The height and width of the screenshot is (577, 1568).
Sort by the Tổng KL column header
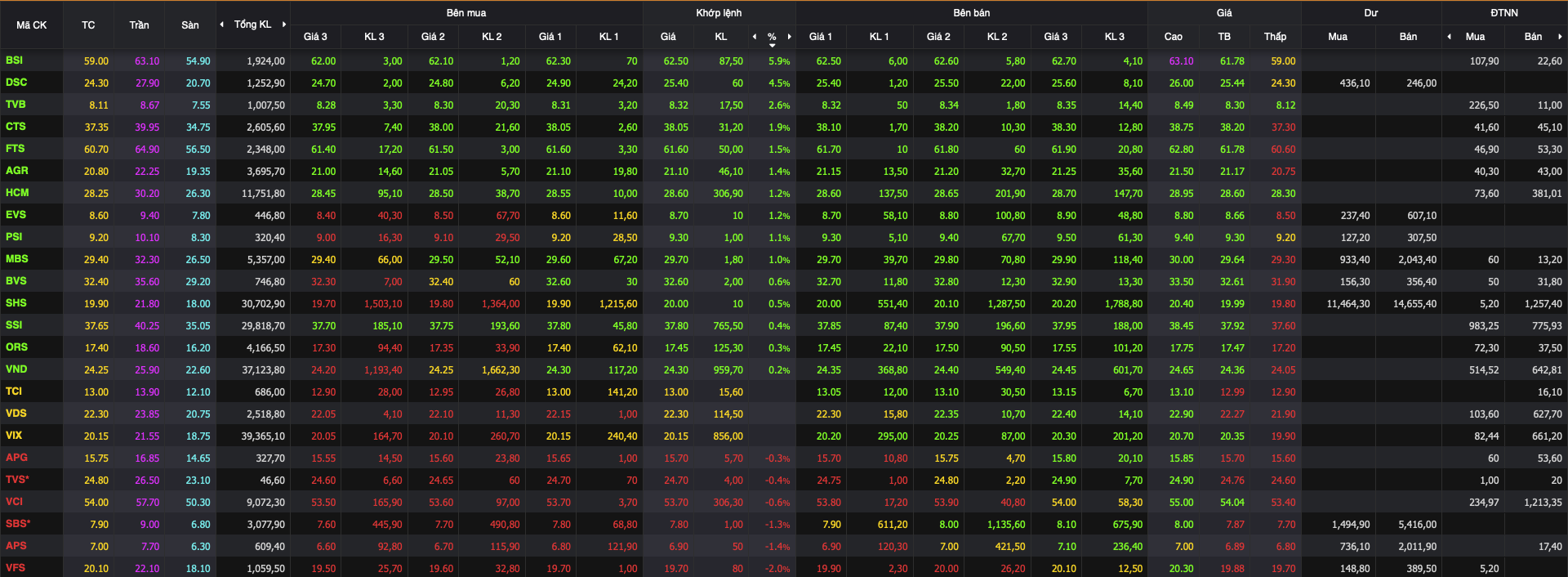pyautogui.click(x=252, y=25)
